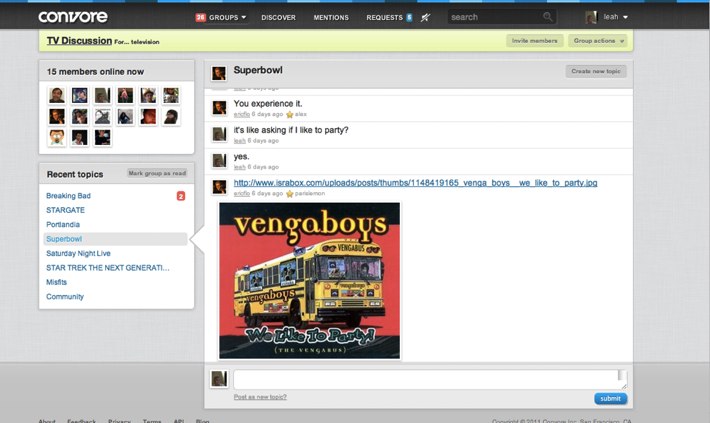Open the leah user dropdown

(x=615, y=17)
